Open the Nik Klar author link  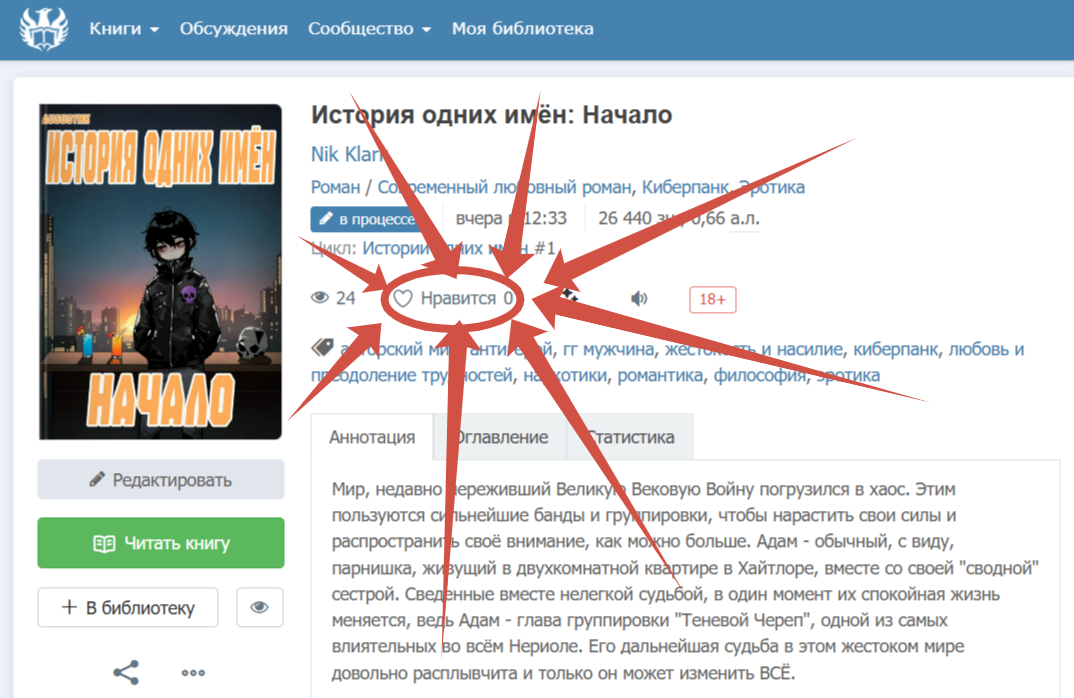point(347,154)
